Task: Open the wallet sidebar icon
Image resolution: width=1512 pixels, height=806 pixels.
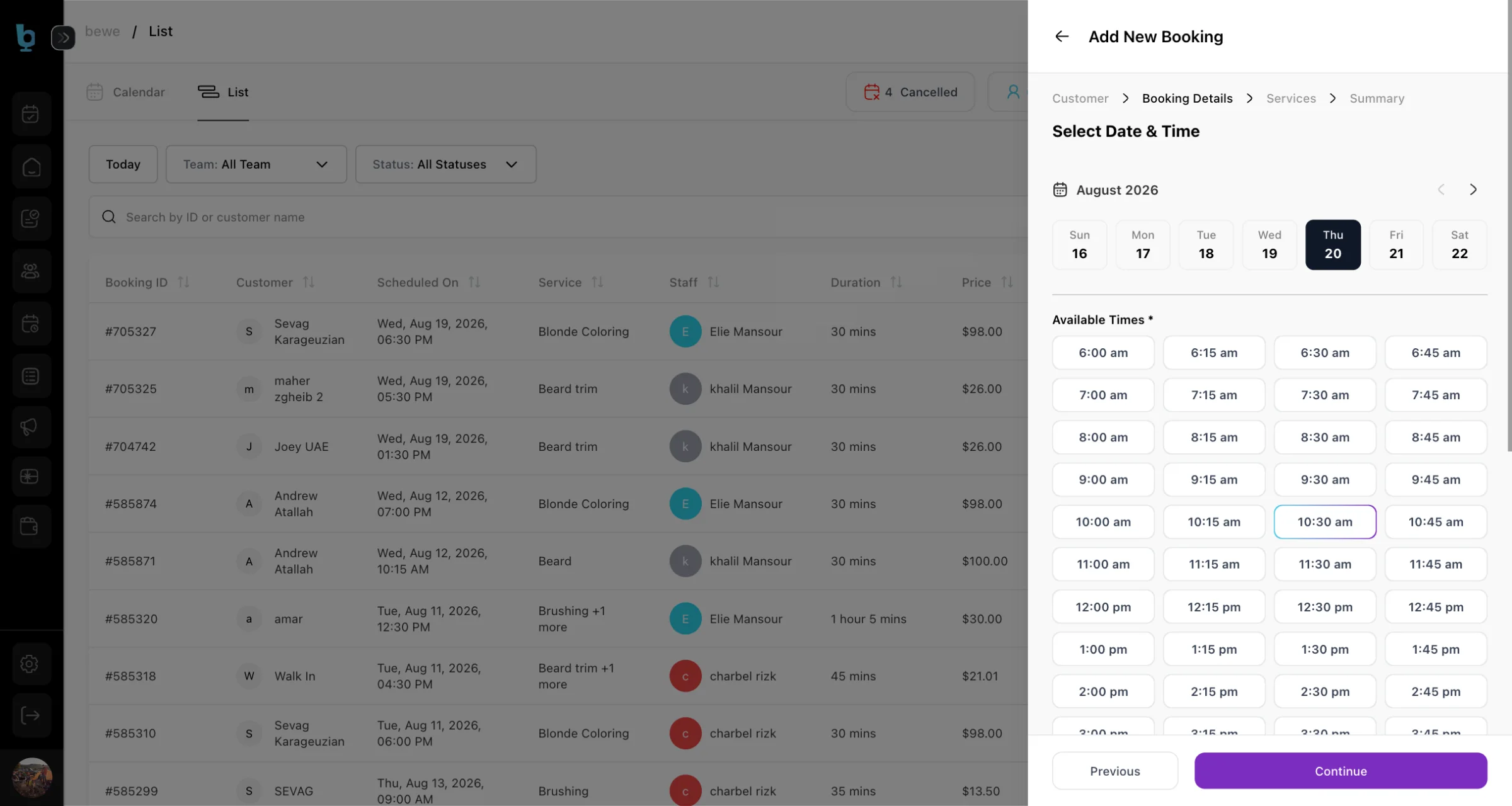Action: coord(30,526)
